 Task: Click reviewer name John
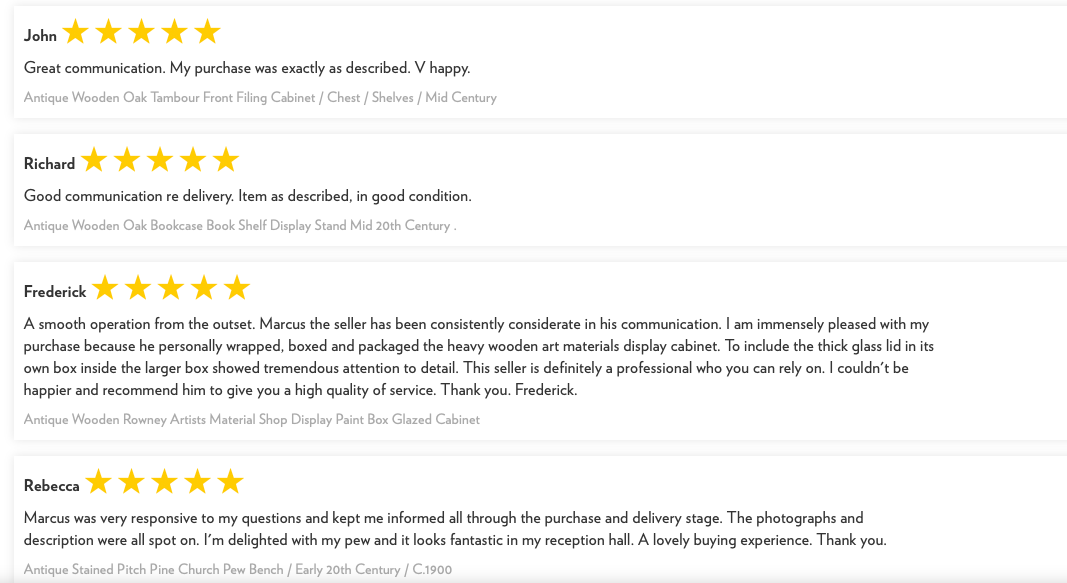tap(40, 35)
